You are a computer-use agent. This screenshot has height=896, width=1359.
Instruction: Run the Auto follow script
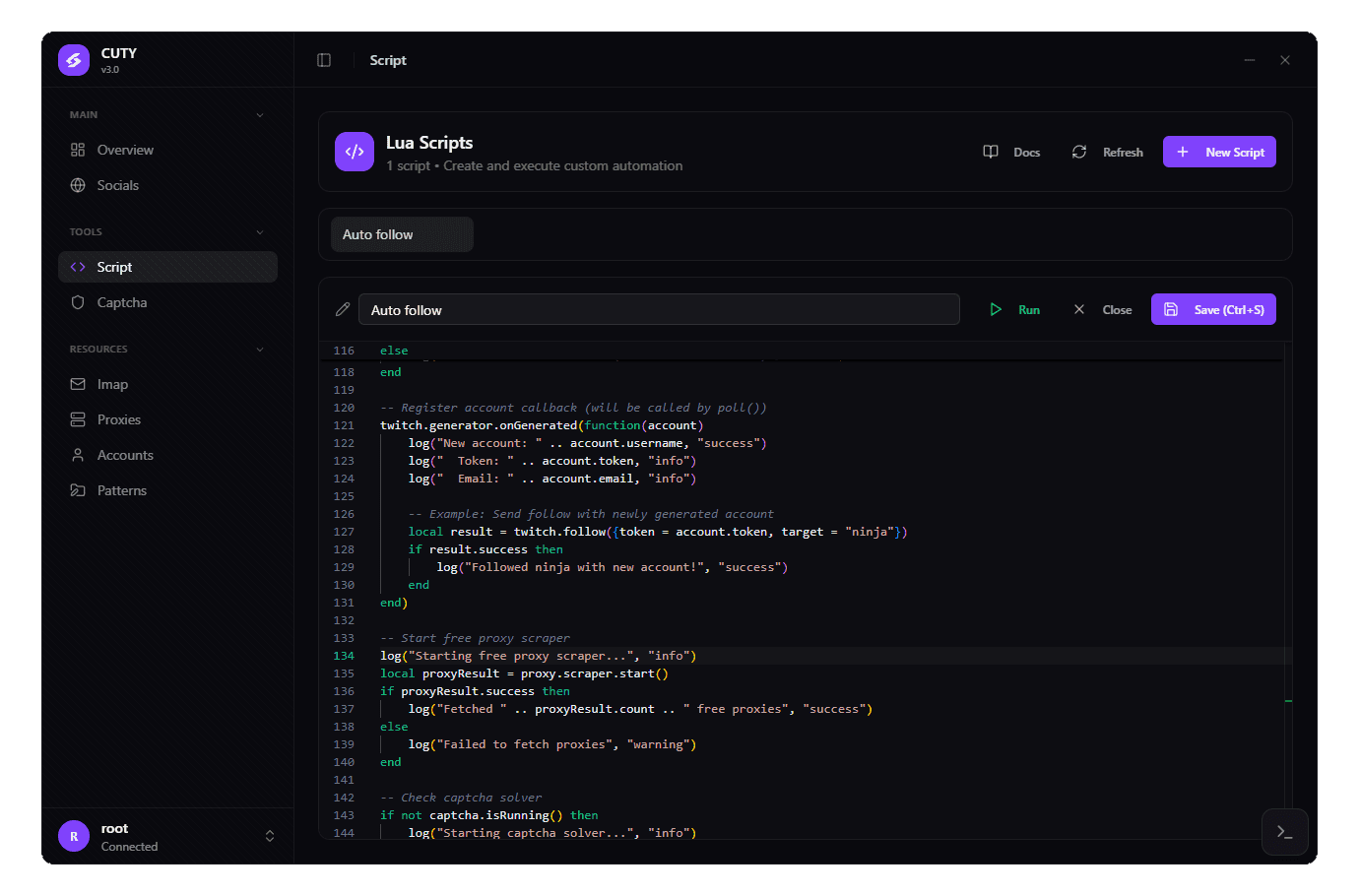1014,308
